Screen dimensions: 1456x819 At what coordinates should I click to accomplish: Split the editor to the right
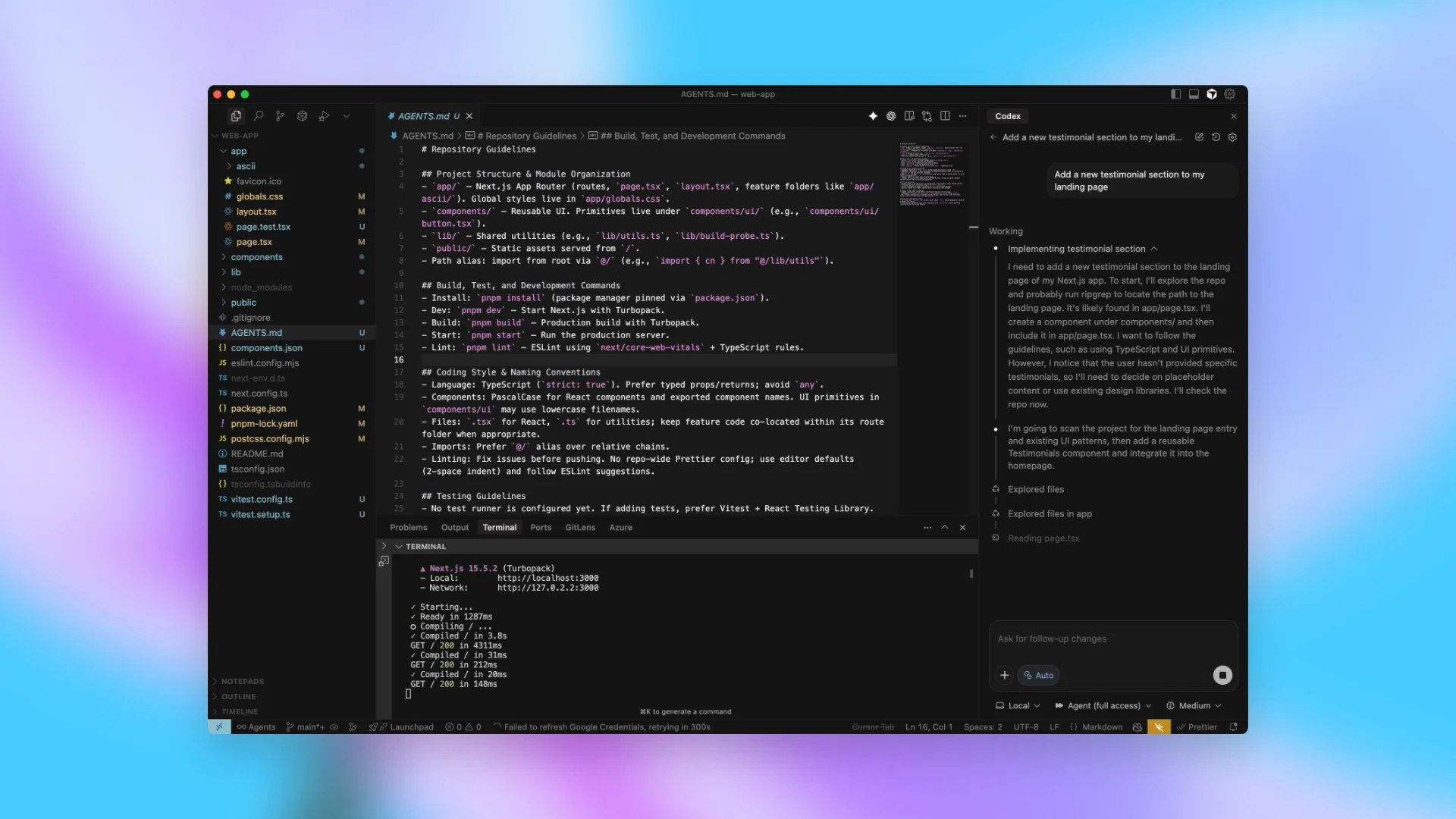tap(945, 116)
